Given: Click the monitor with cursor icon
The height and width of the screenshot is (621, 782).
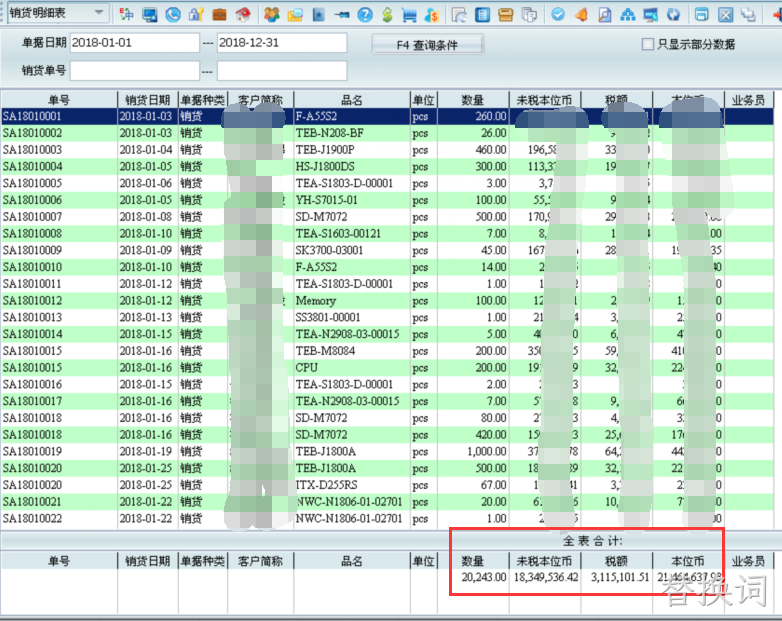Looking at the screenshot, I should [x=650, y=15].
